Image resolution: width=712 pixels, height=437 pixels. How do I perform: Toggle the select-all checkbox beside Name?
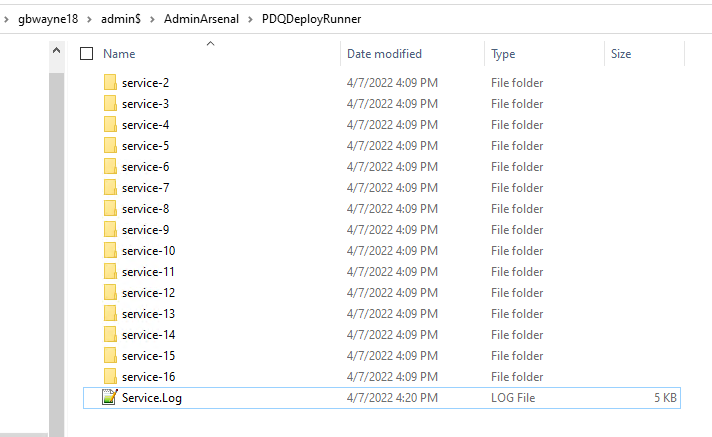pyautogui.click(x=86, y=54)
